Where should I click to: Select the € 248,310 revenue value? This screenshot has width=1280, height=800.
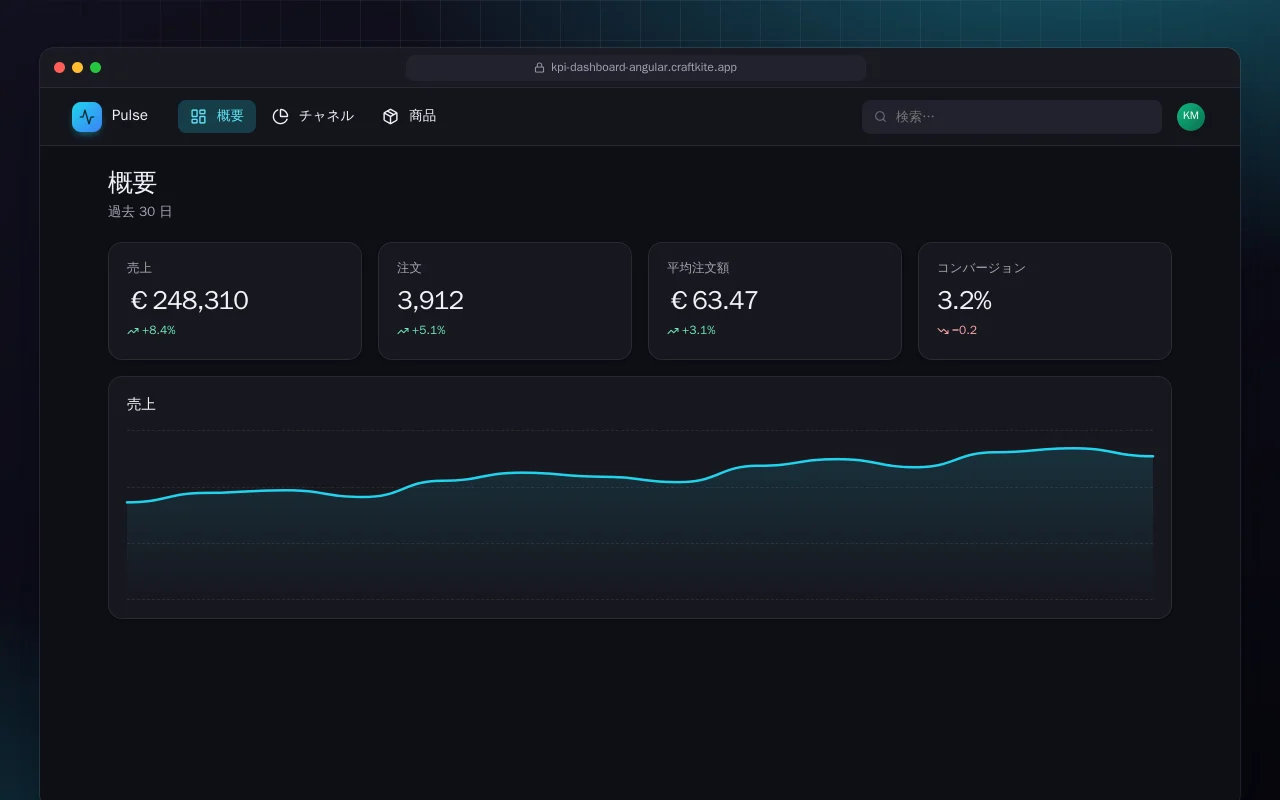(x=189, y=300)
